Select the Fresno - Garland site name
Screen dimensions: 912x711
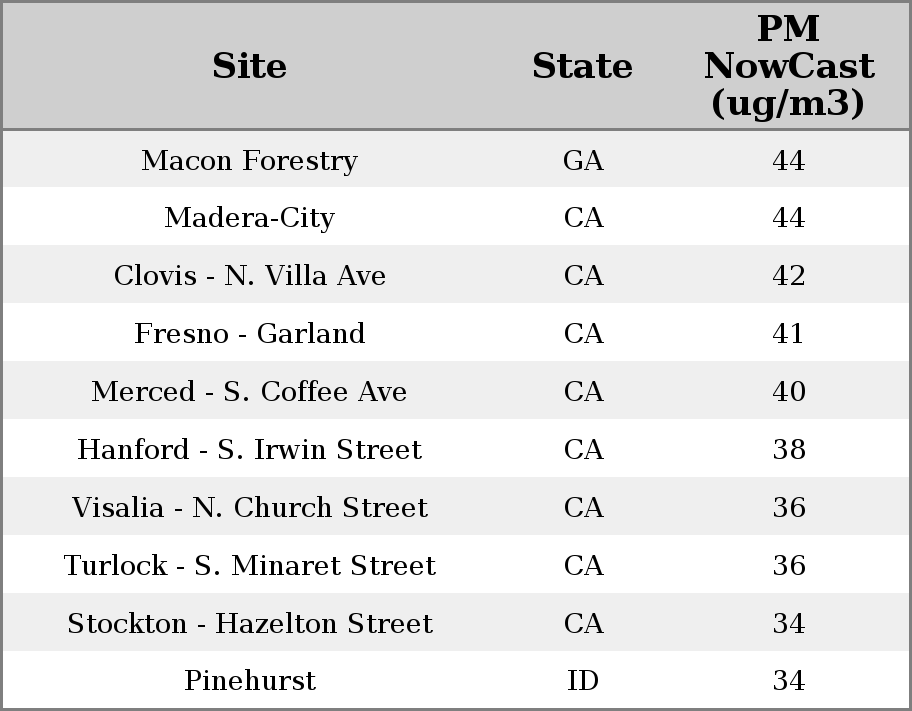(x=249, y=334)
